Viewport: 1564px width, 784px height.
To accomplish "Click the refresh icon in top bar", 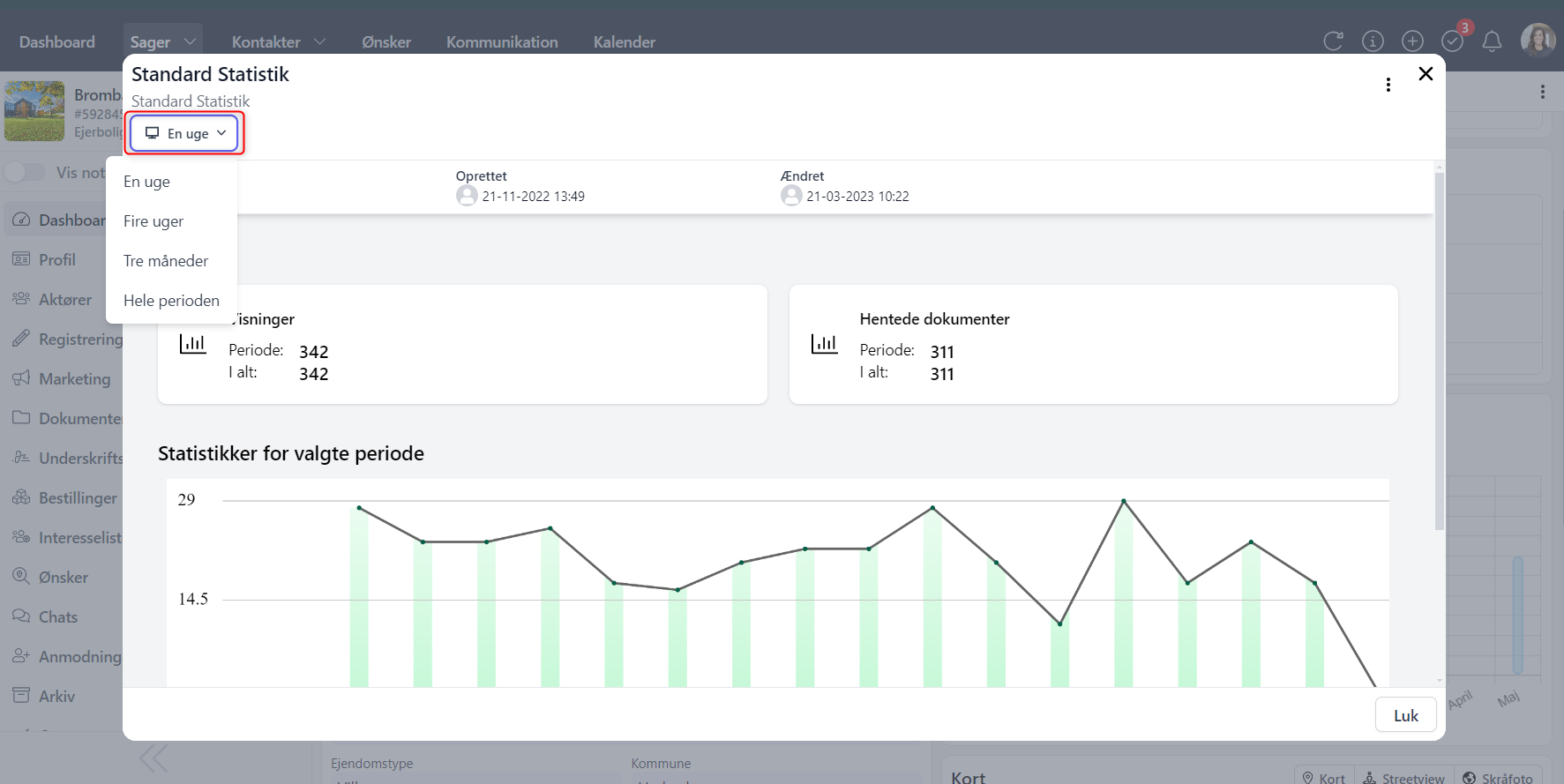I will pyautogui.click(x=1333, y=41).
